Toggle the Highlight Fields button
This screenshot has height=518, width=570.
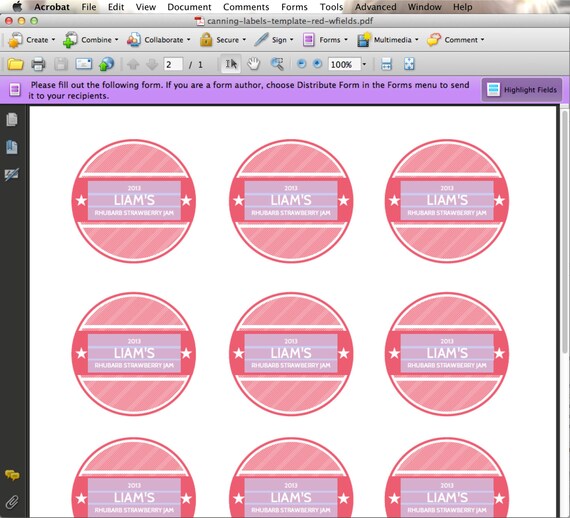(522, 89)
